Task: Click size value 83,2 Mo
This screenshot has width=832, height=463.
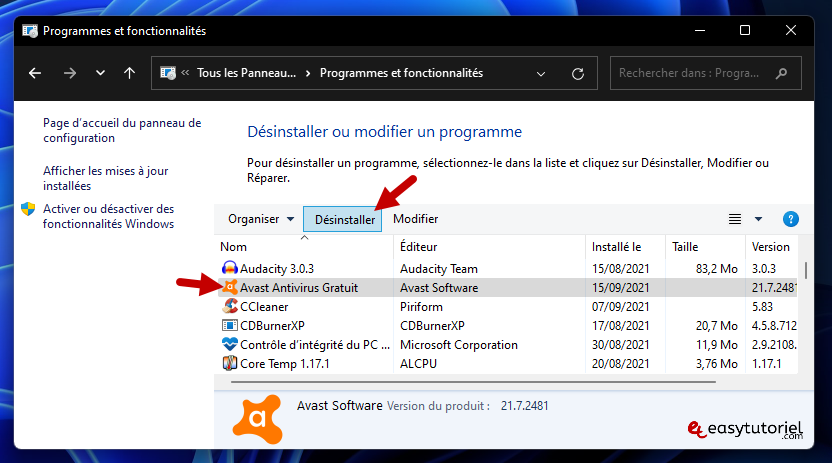Action: (x=716, y=269)
